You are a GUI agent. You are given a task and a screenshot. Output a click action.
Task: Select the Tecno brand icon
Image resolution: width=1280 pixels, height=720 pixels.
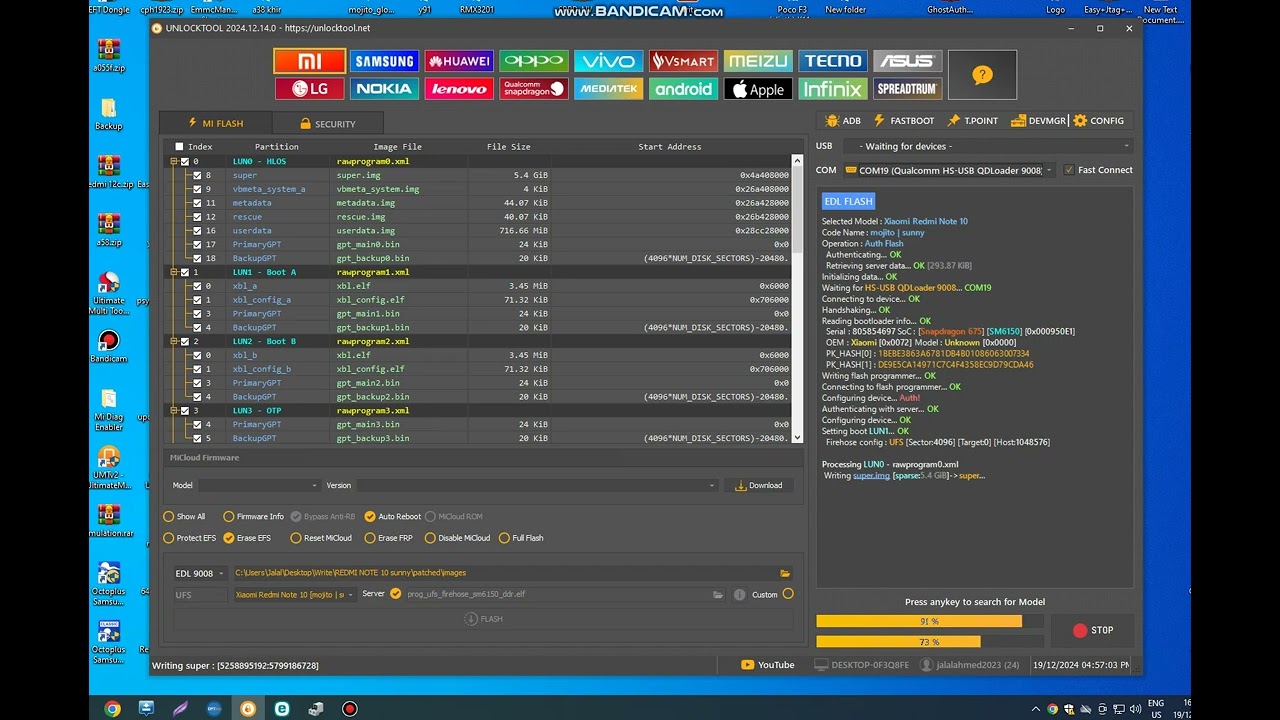(x=833, y=61)
